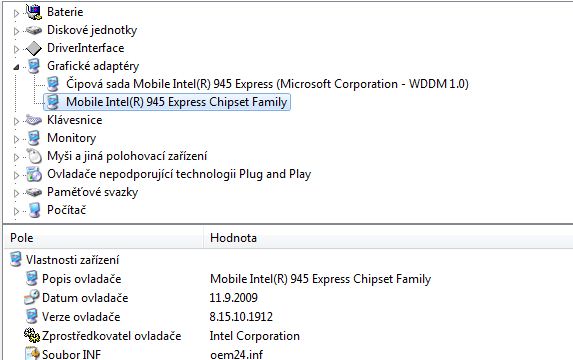Click the Paměťové svazky volume icon

point(34,192)
